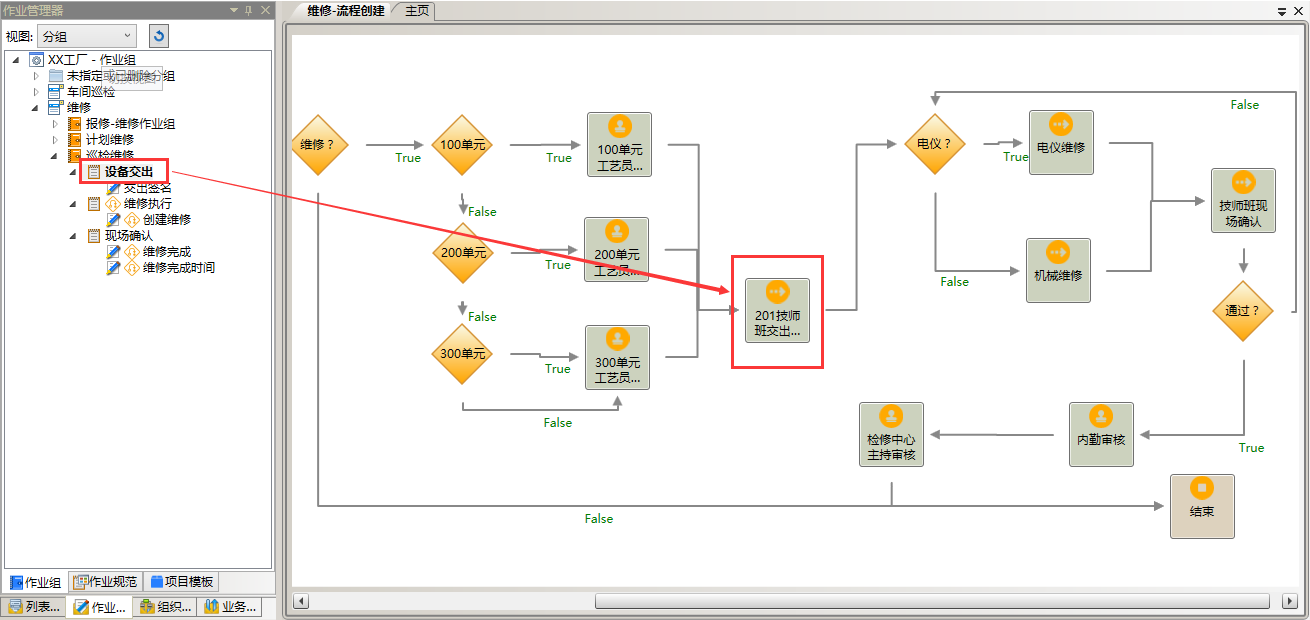Click the 结束 end node

[1202, 506]
